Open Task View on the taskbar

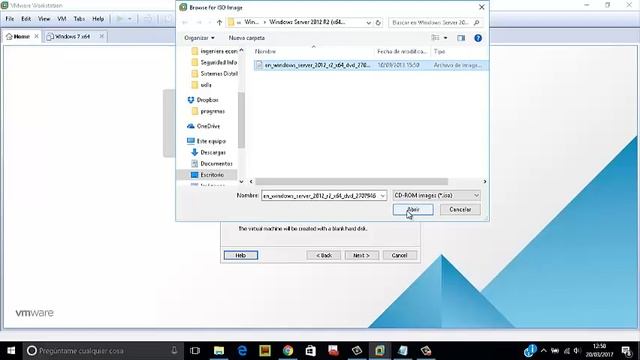tap(195, 351)
